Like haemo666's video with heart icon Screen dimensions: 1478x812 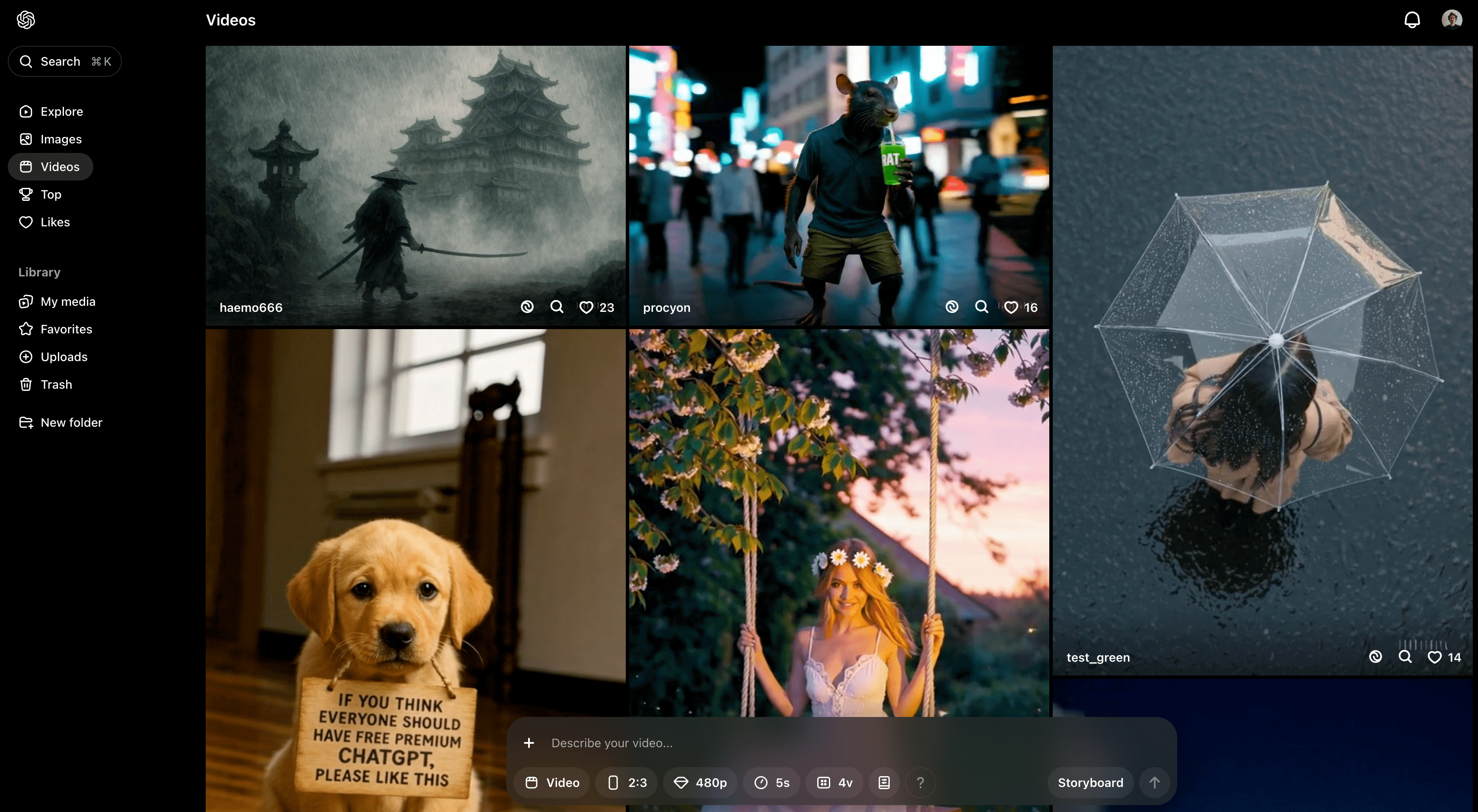tap(586, 308)
